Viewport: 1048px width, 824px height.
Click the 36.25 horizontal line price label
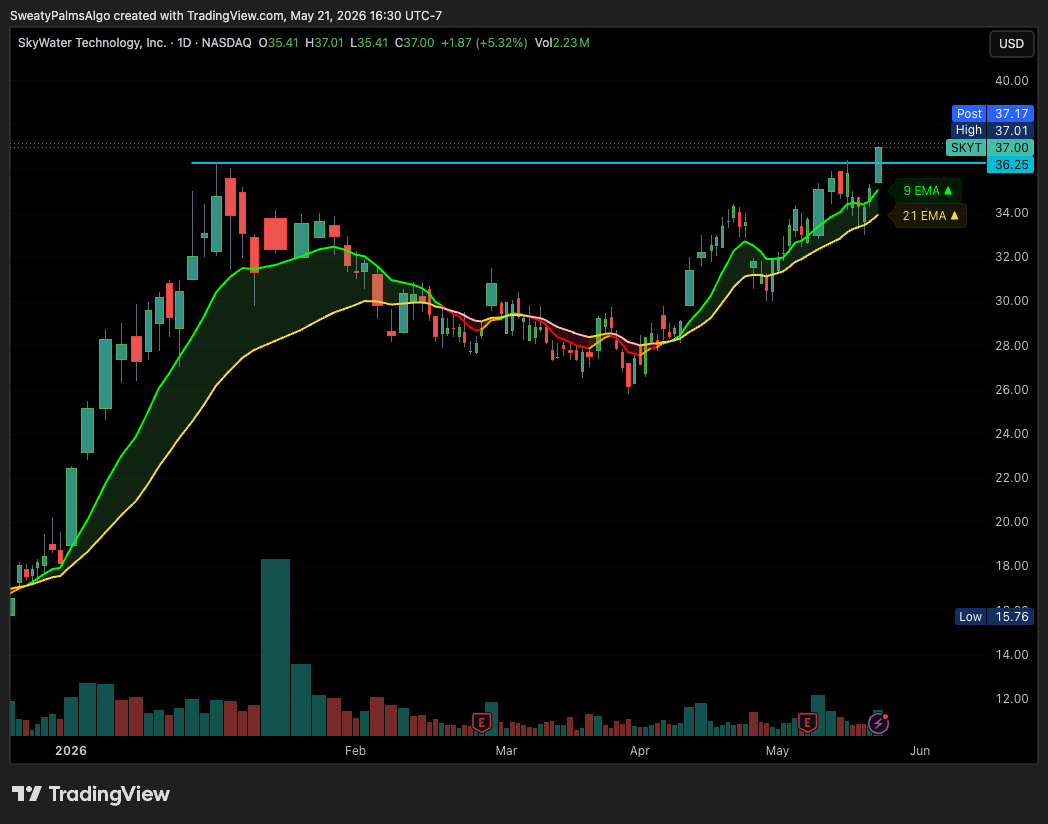click(x=1011, y=164)
